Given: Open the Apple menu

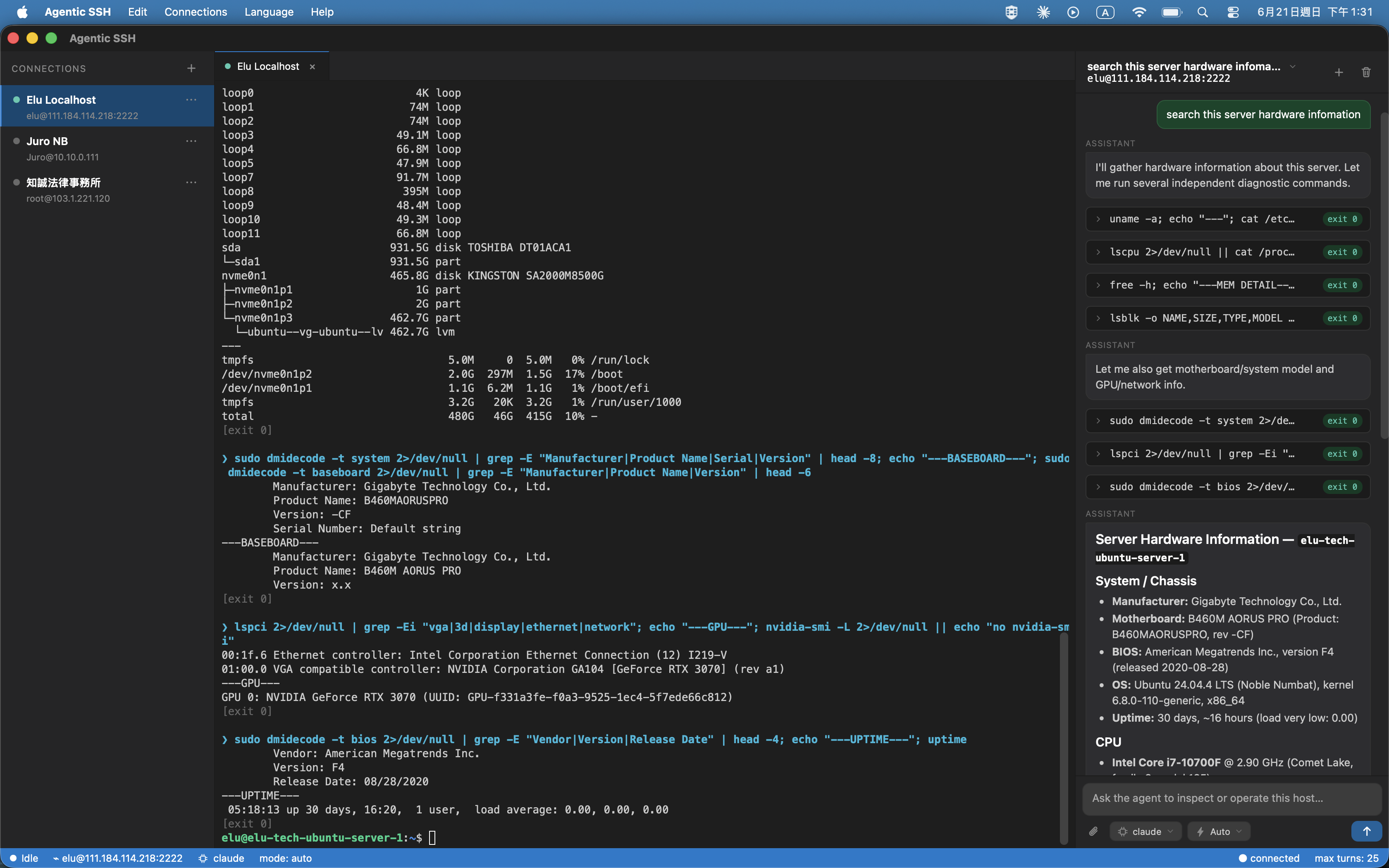Looking at the screenshot, I should [x=22, y=12].
